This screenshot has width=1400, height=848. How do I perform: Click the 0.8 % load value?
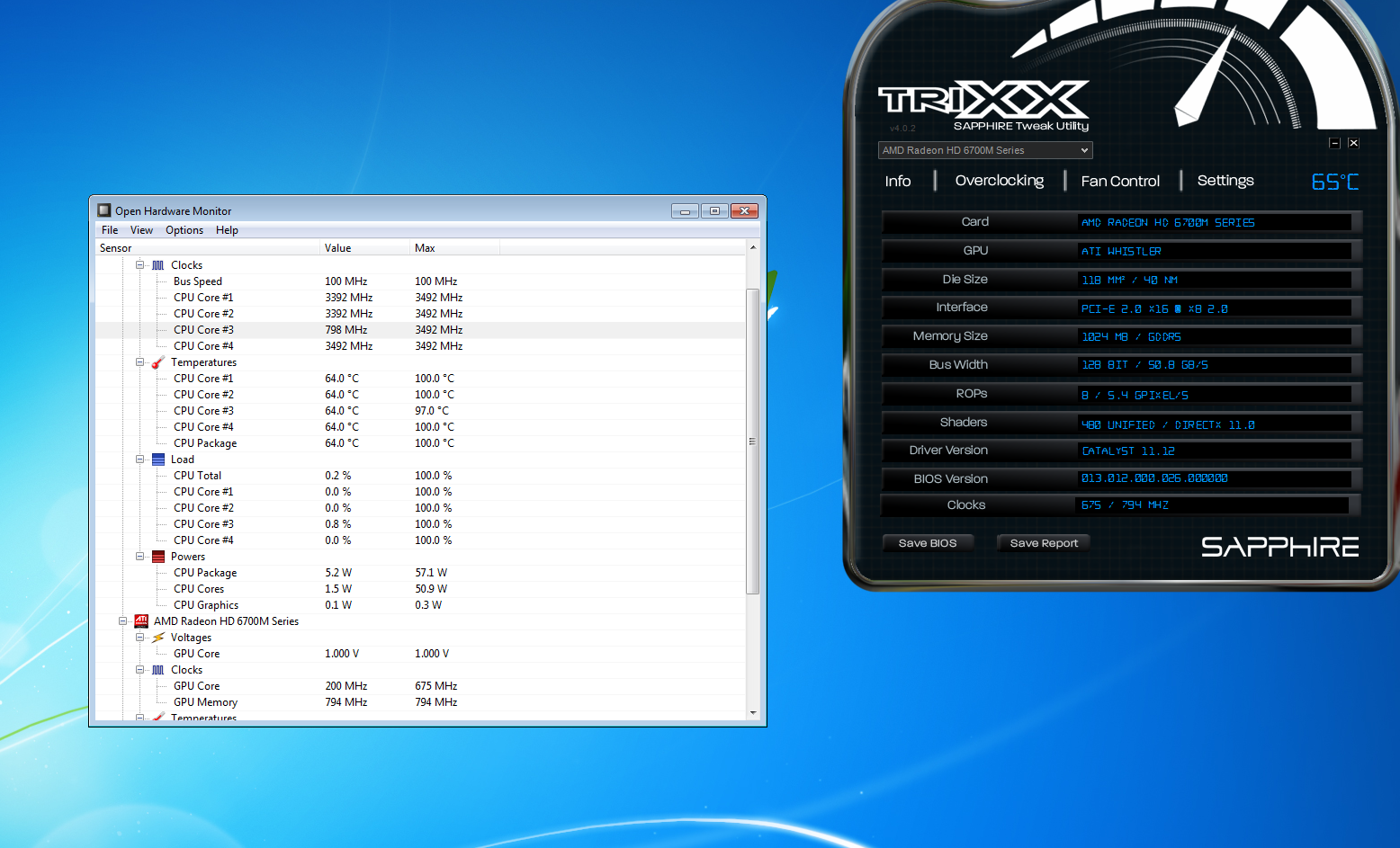coord(338,524)
